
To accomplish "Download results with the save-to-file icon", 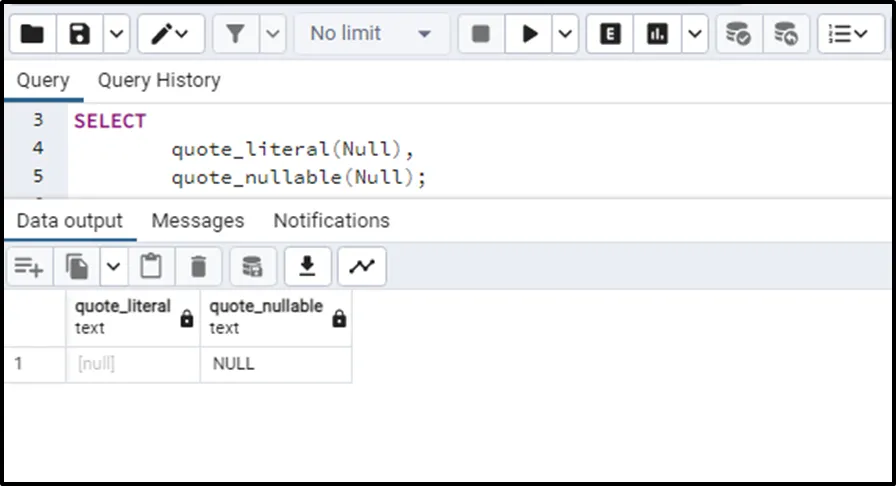I will (308, 267).
